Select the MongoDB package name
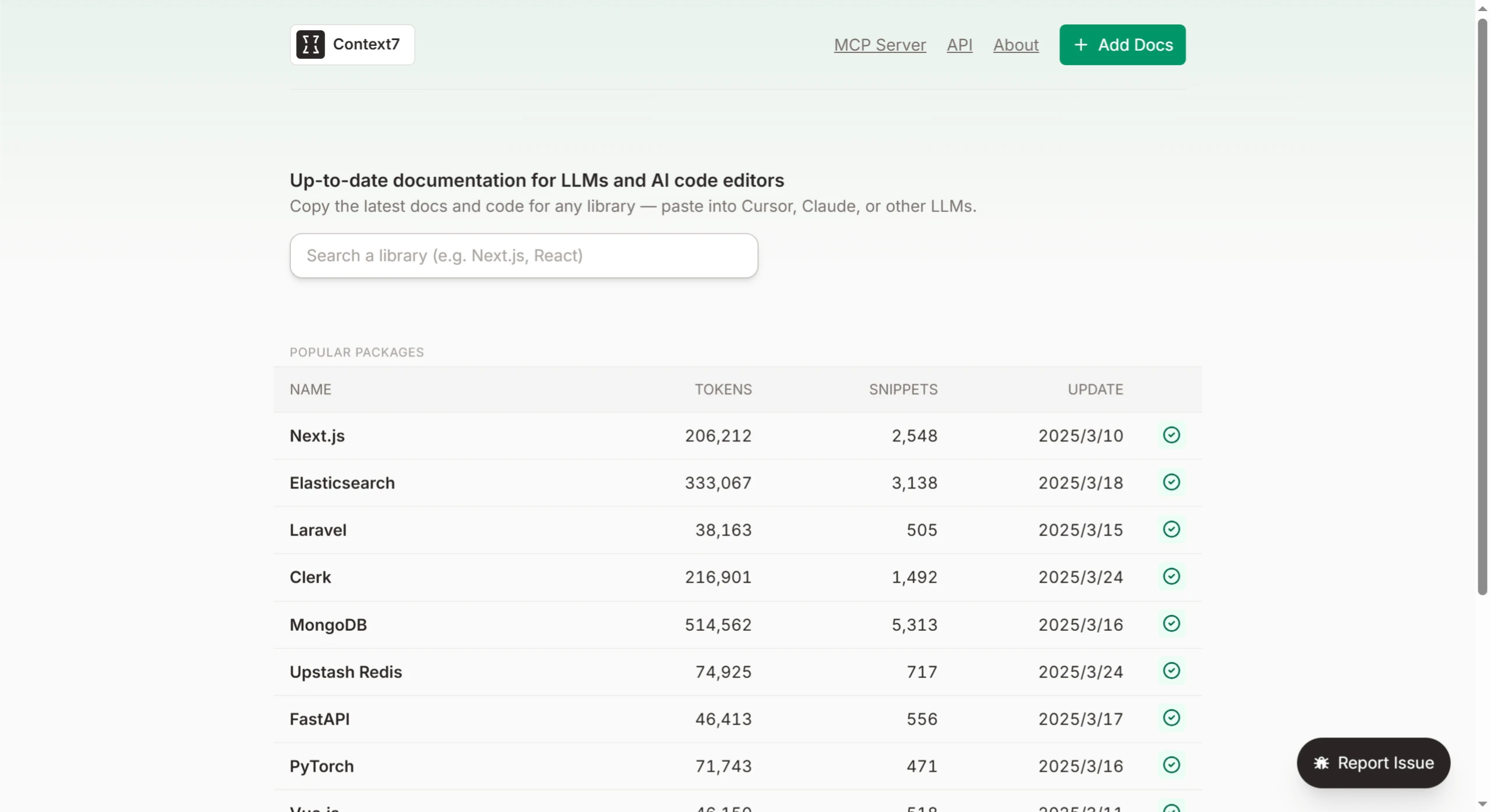 coord(328,624)
